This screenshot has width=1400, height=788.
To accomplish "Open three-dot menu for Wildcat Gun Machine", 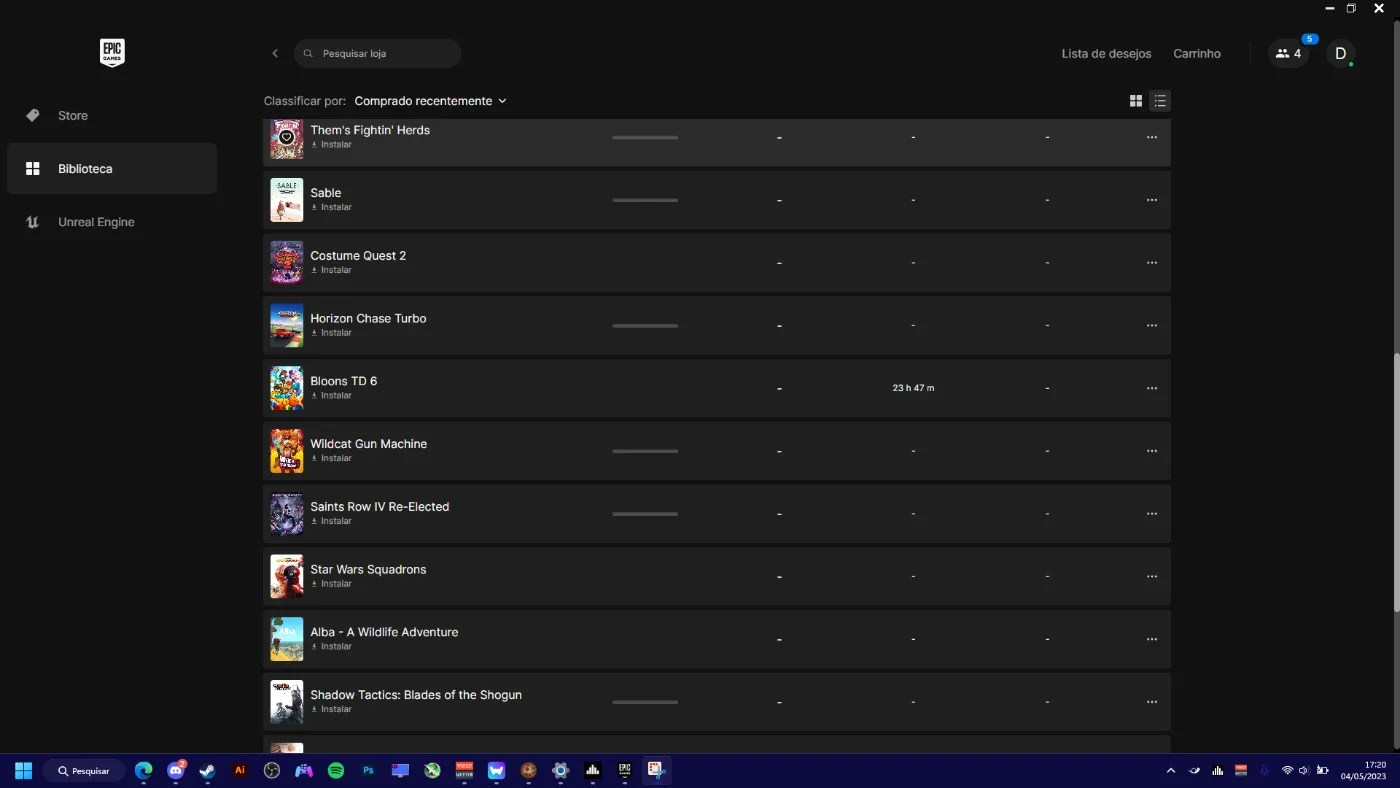I will pos(1152,451).
